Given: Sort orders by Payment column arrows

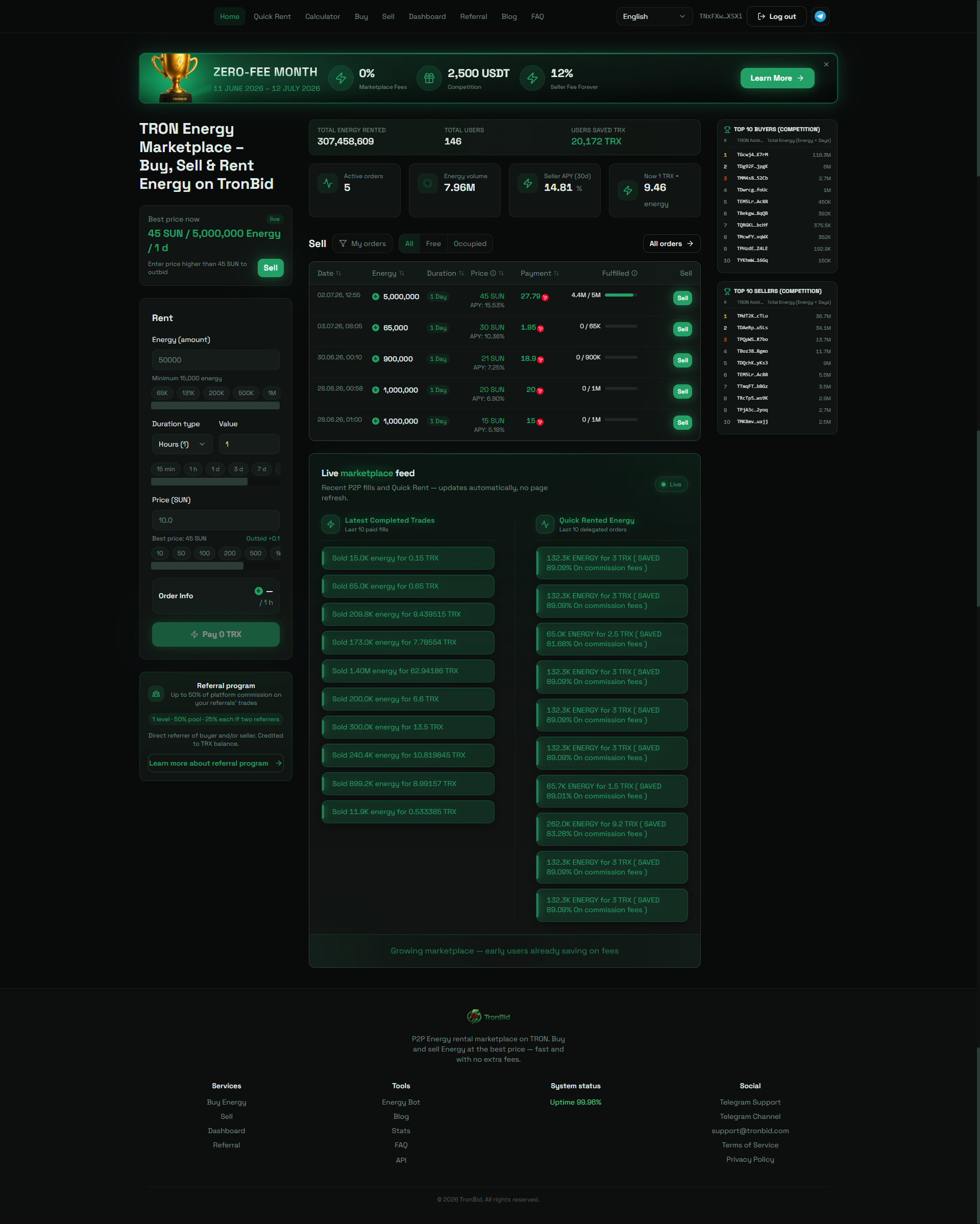Looking at the screenshot, I should pos(556,274).
